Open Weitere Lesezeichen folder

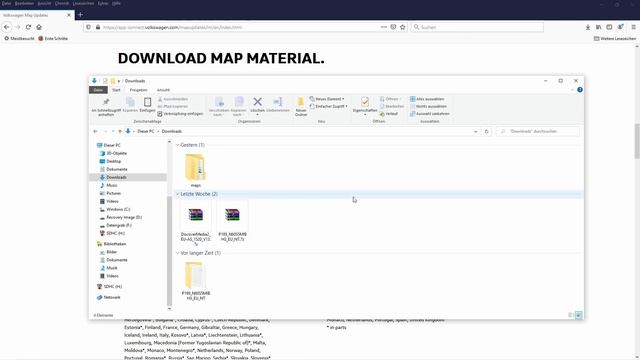click(x=615, y=38)
